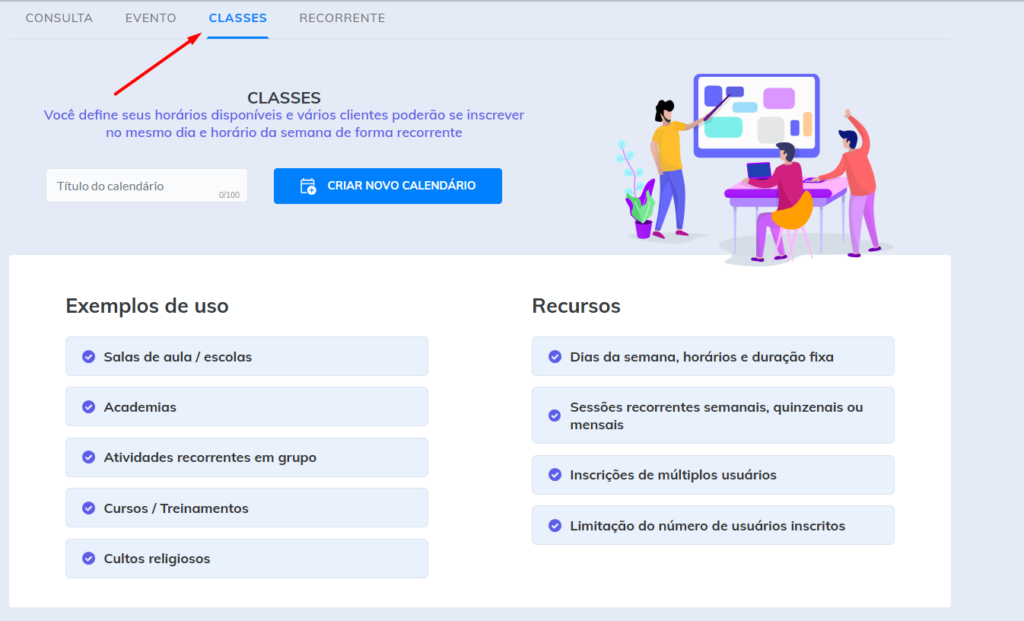Switch to the Evento tab

pyautogui.click(x=150, y=18)
